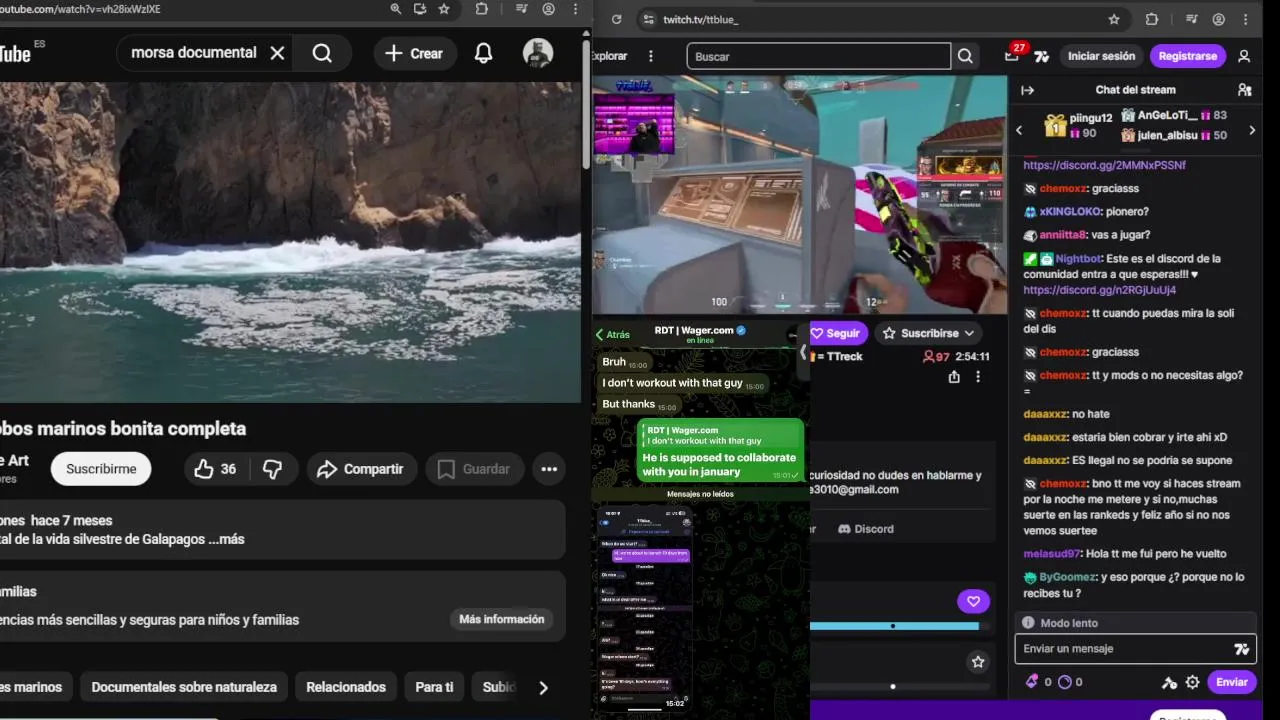Click the Enviar un mensaje chat input
Image resolution: width=1280 pixels, height=720 pixels.
coord(1135,649)
